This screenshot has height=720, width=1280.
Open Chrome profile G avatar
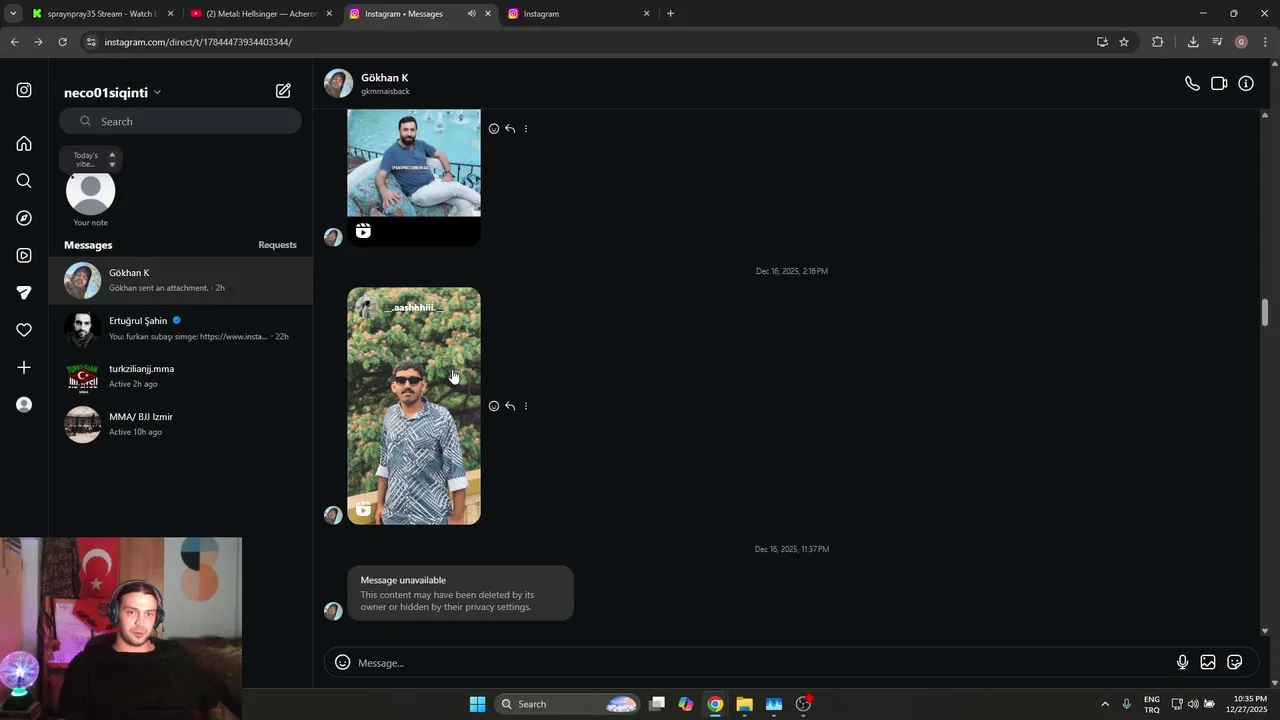[x=1241, y=42]
